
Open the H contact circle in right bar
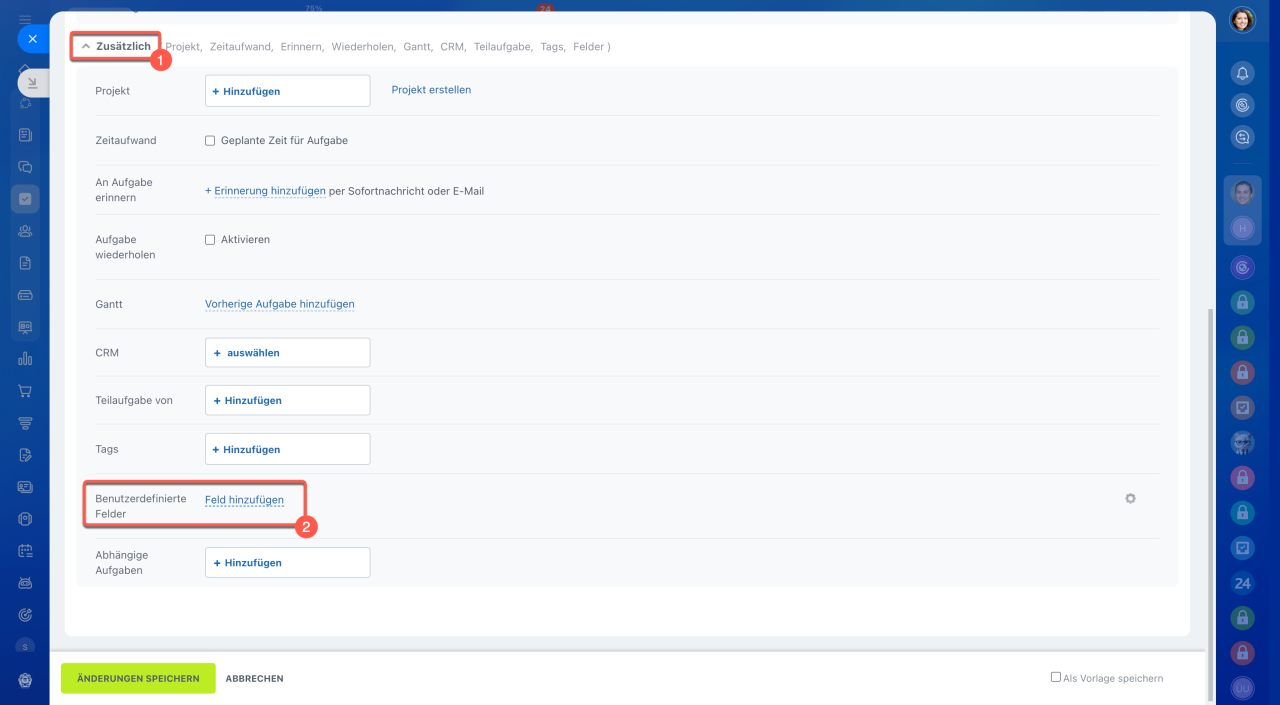(1242, 228)
